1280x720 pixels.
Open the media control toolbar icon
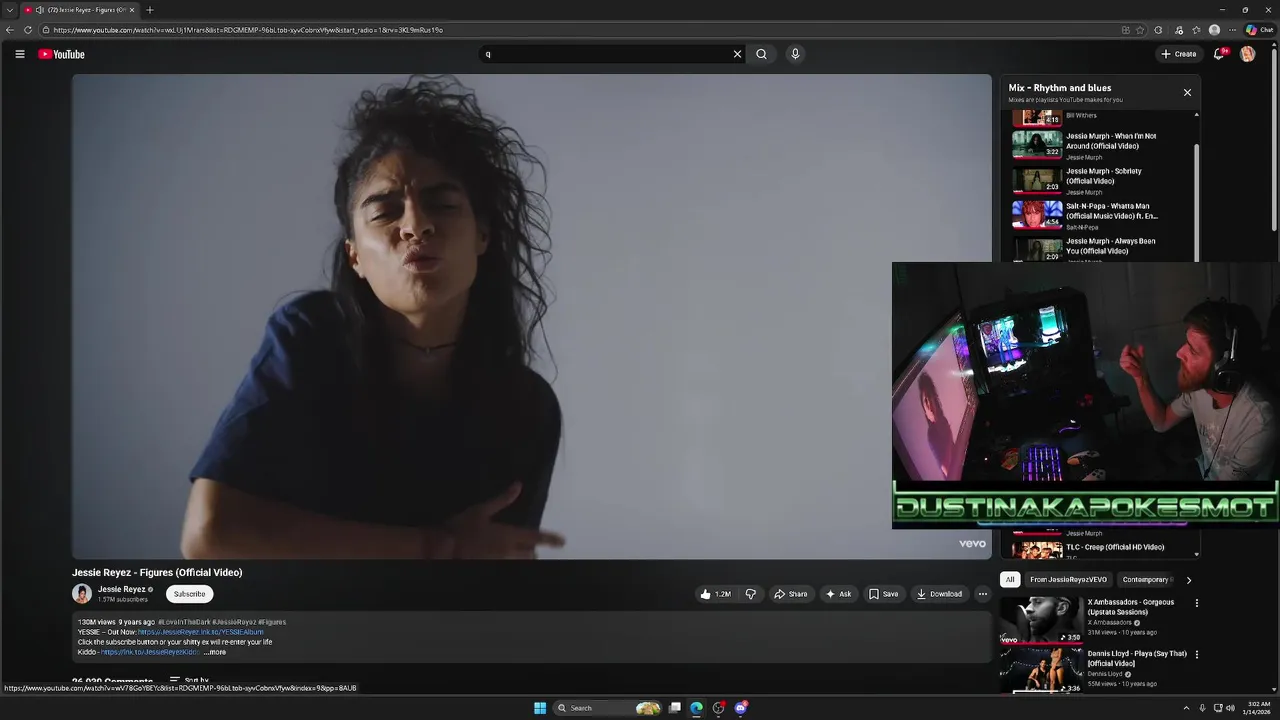click(x=1179, y=30)
